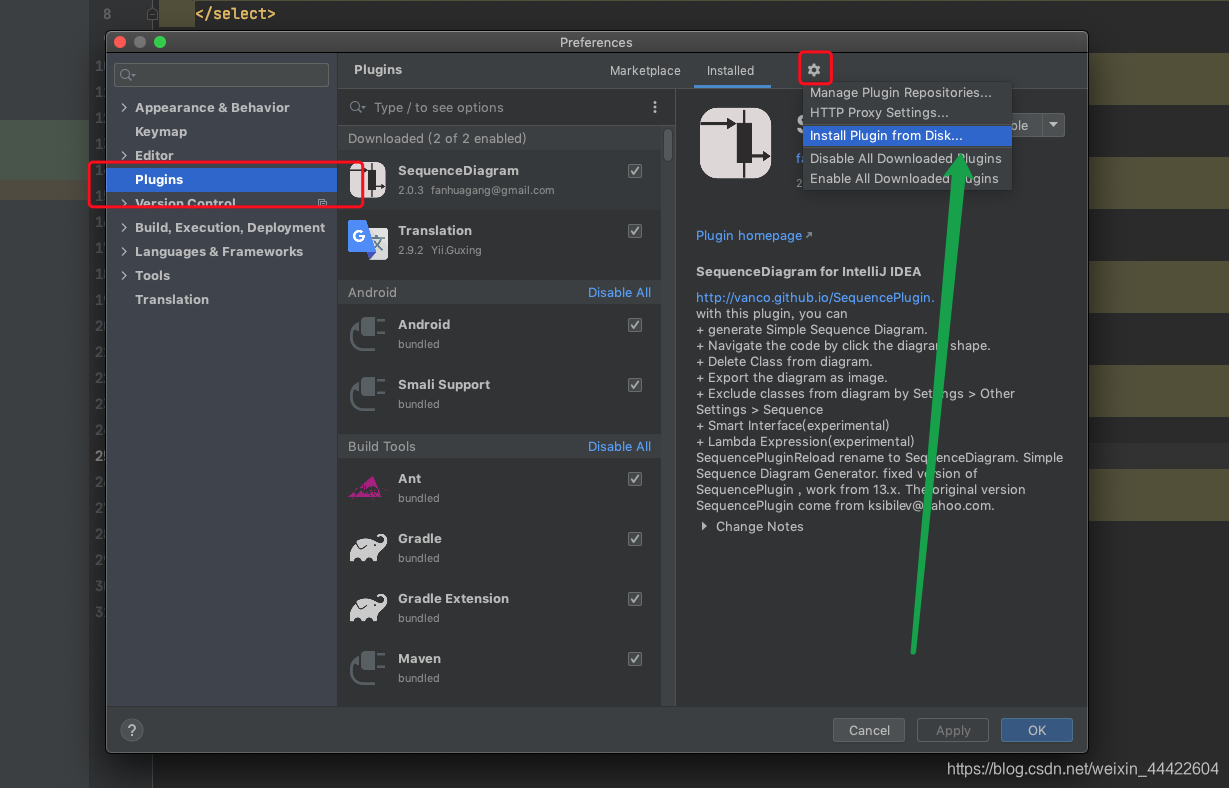Uncheck the Smali Support checkbox

[x=635, y=385]
